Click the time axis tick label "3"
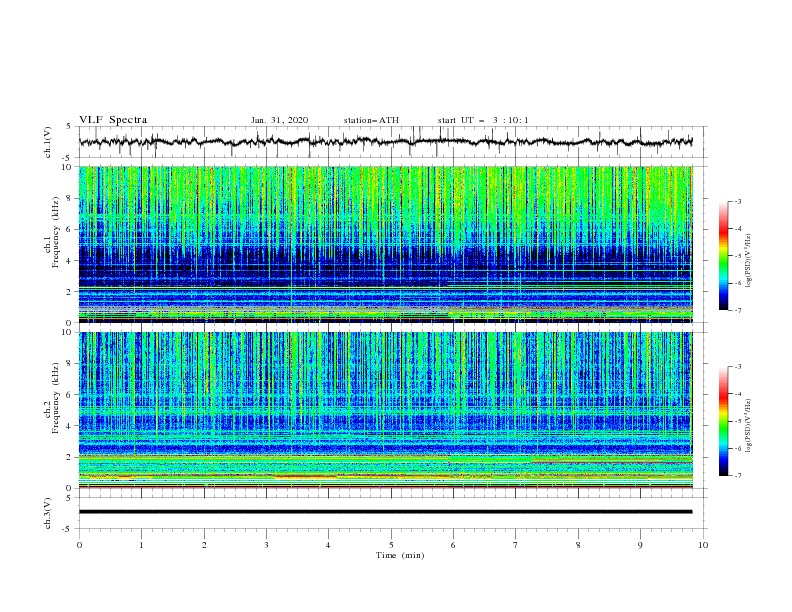The height and width of the screenshot is (612, 792). (267, 545)
